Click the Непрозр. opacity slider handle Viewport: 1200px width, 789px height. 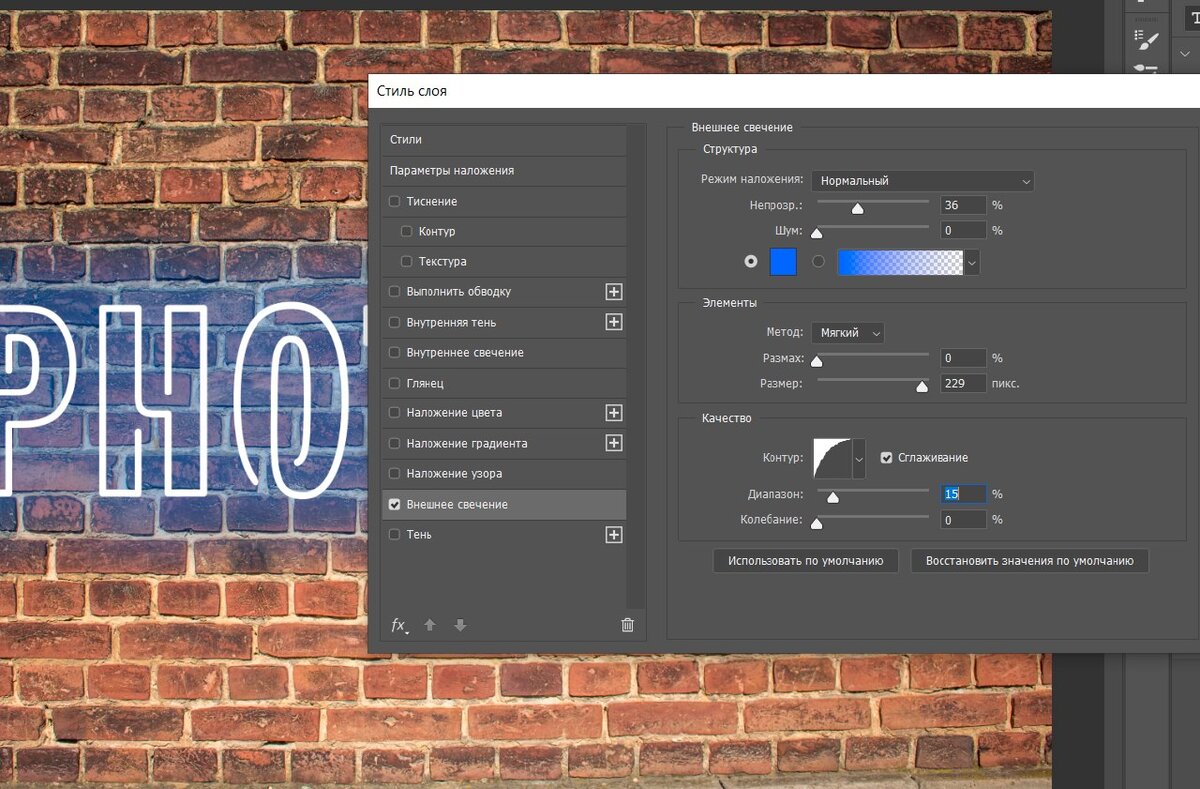(x=857, y=208)
